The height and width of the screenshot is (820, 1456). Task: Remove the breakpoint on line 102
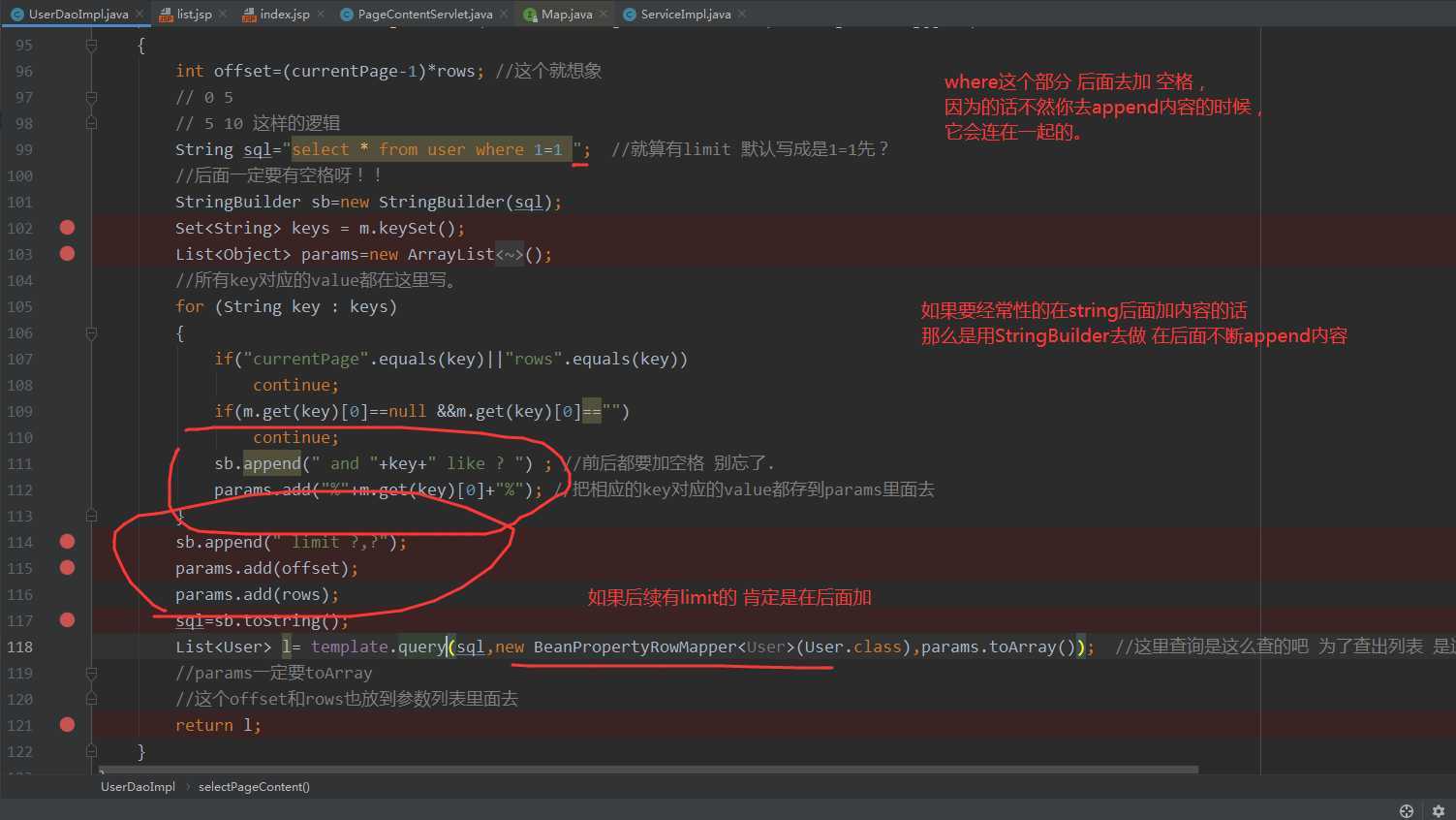click(x=67, y=228)
